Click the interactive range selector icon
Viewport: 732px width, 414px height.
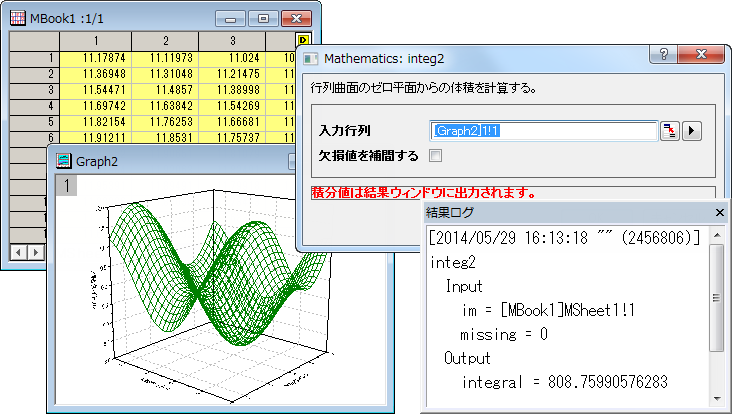669,130
